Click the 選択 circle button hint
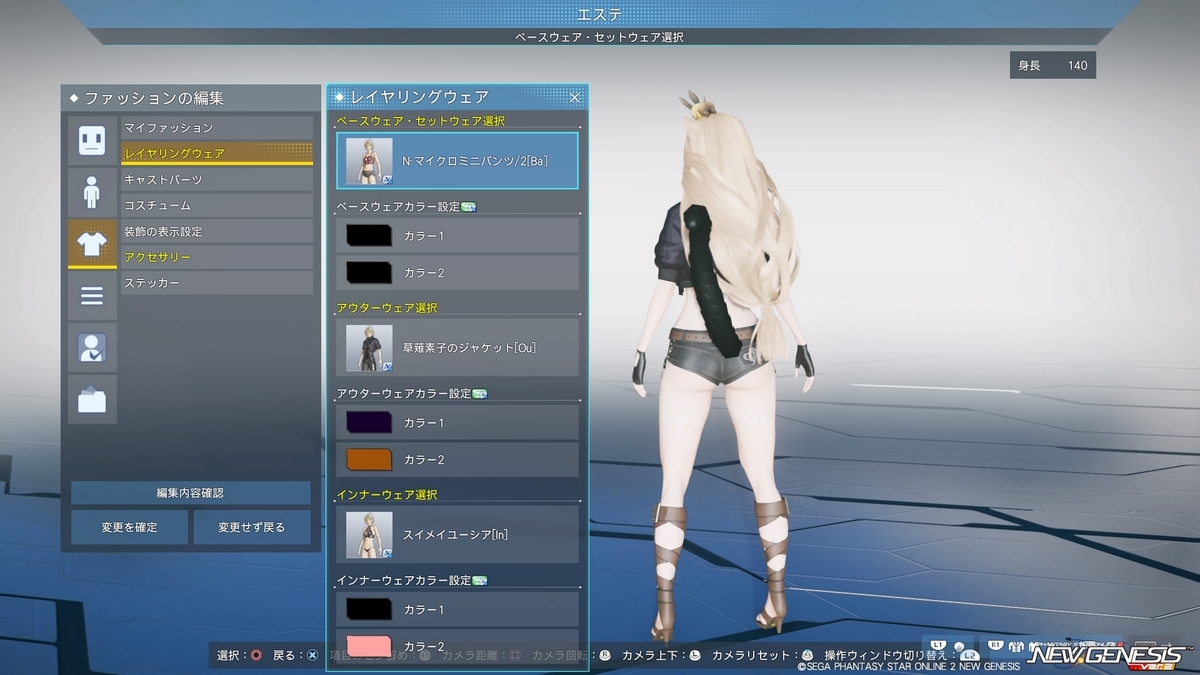Screen dimensions: 1200x675 (x=240, y=656)
